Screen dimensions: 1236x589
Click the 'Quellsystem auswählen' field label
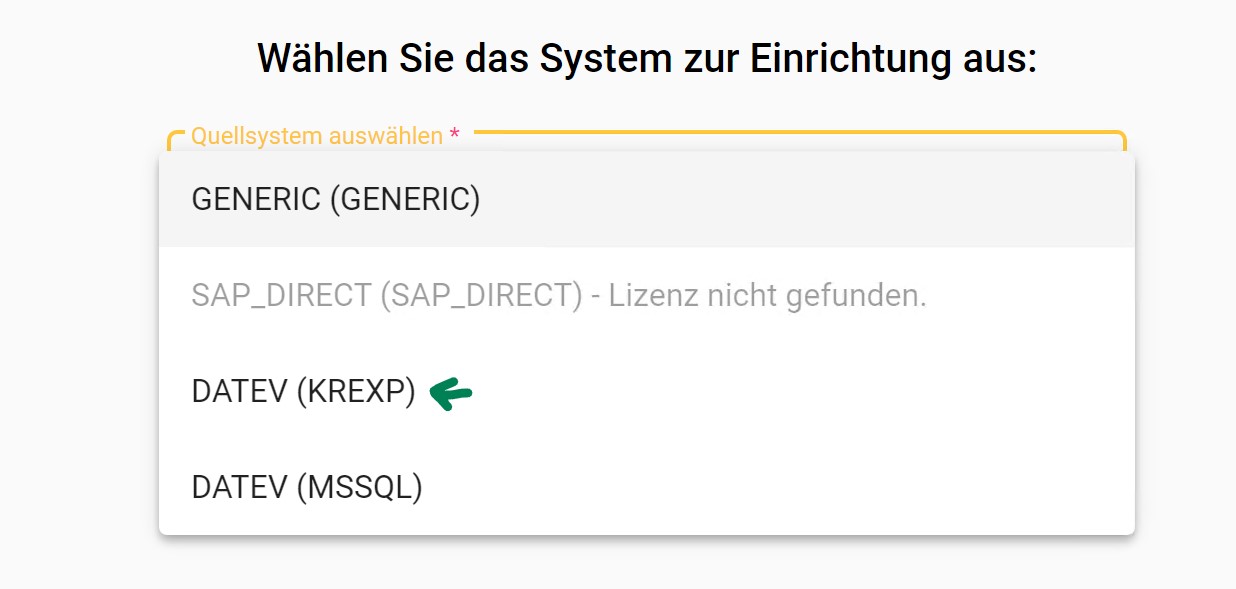click(316, 136)
